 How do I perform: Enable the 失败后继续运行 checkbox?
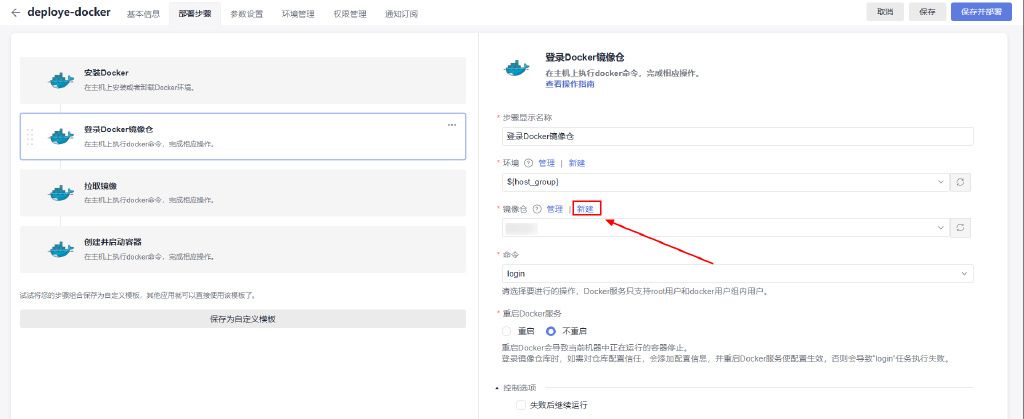pos(520,405)
